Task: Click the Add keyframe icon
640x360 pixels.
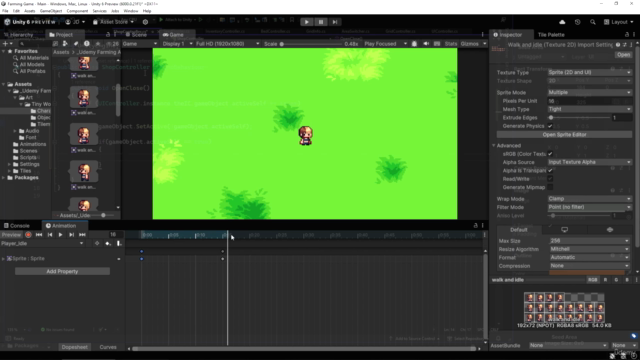Action: (x=108, y=243)
